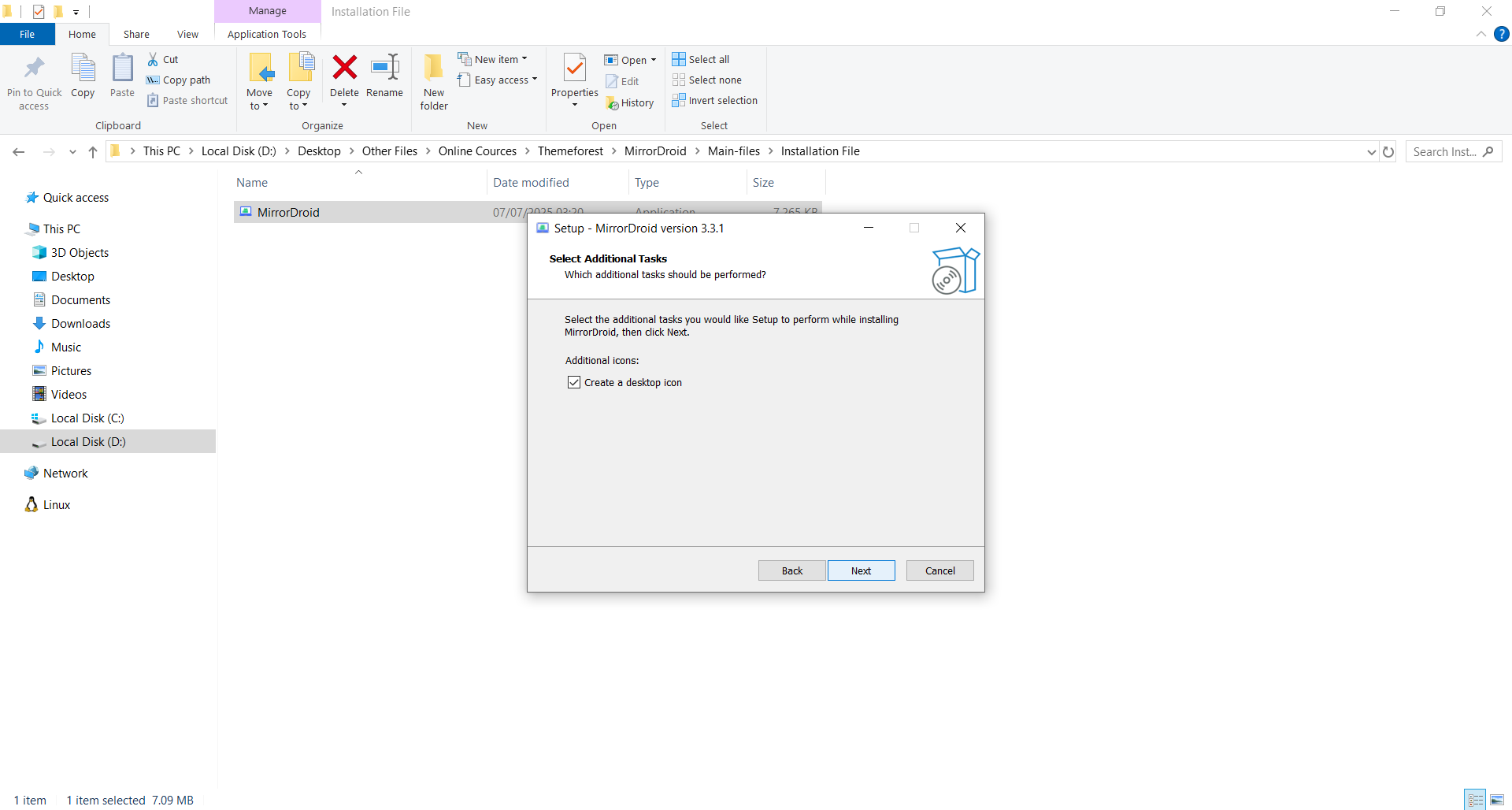Collapse the ribbon with chevron
The height and width of the screenshot is (810, 1512).
click(1480, 34)
